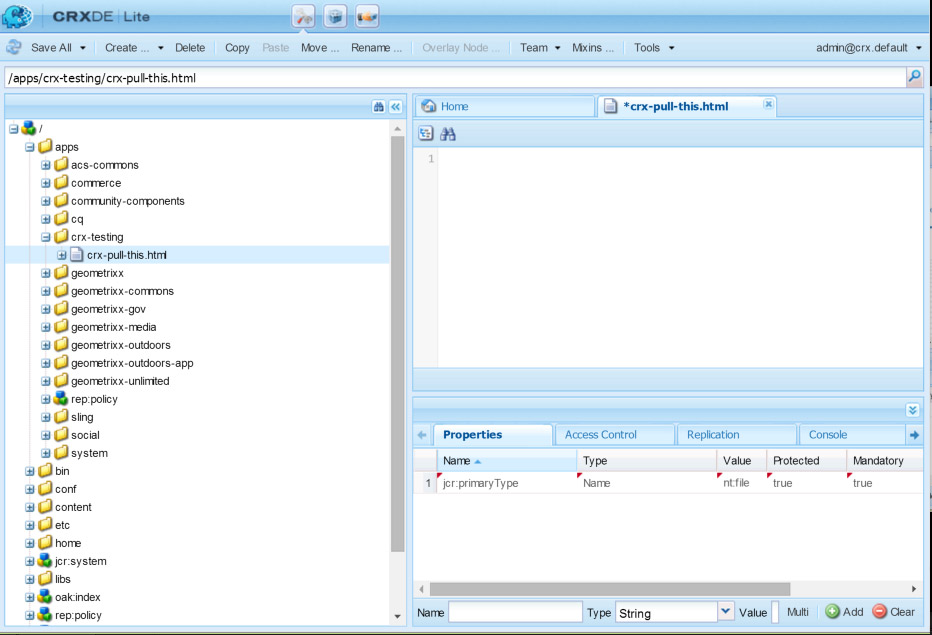Click the tree panel vertical scrollbar
This screenshot has width=932, height=635.
(398, 344)
